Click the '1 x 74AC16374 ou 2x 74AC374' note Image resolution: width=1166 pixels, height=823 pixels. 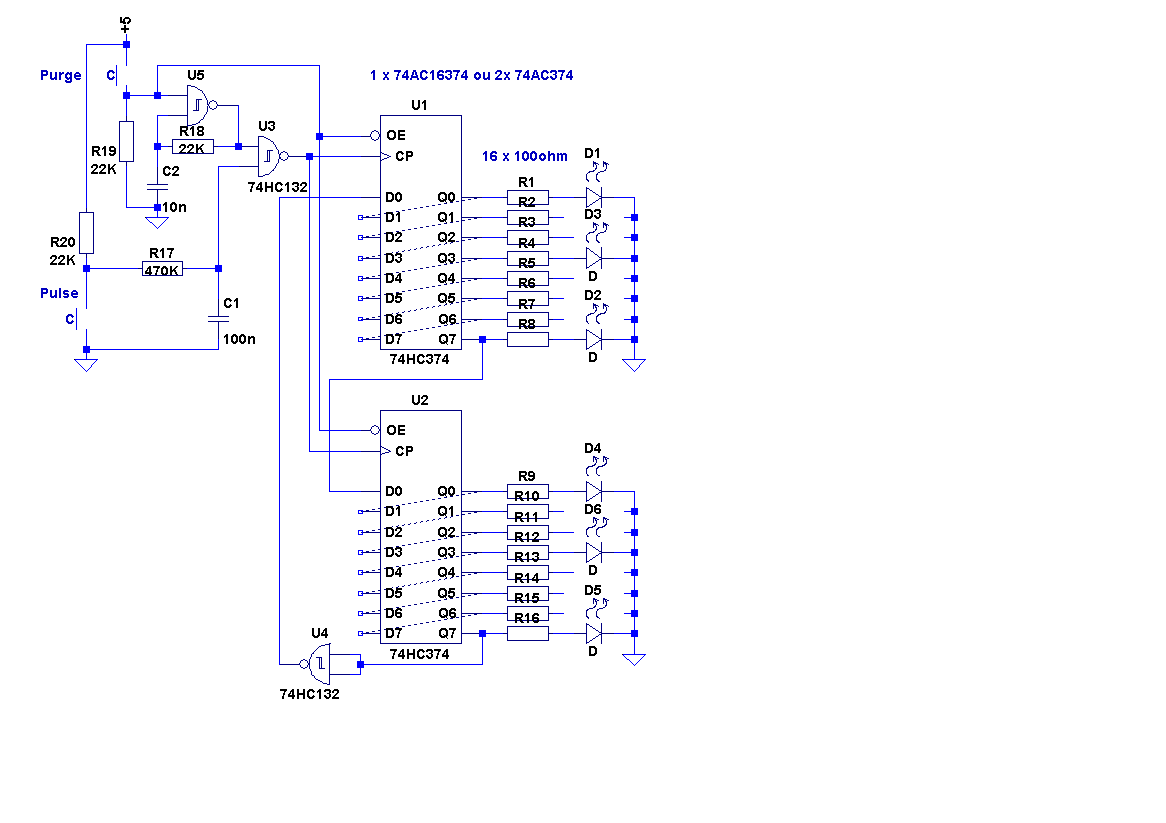tap(471, 75)
